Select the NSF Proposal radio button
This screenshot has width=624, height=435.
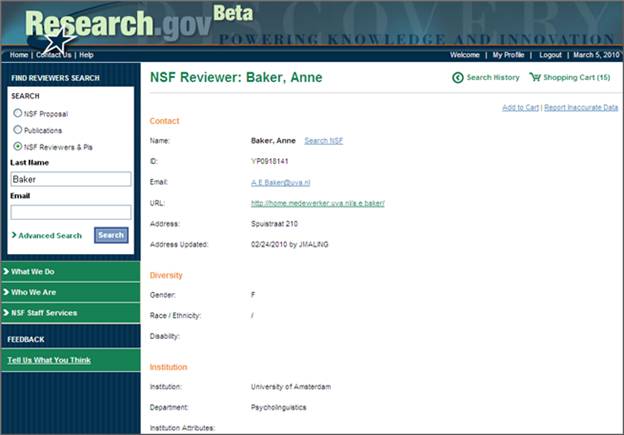click(17, 113)
